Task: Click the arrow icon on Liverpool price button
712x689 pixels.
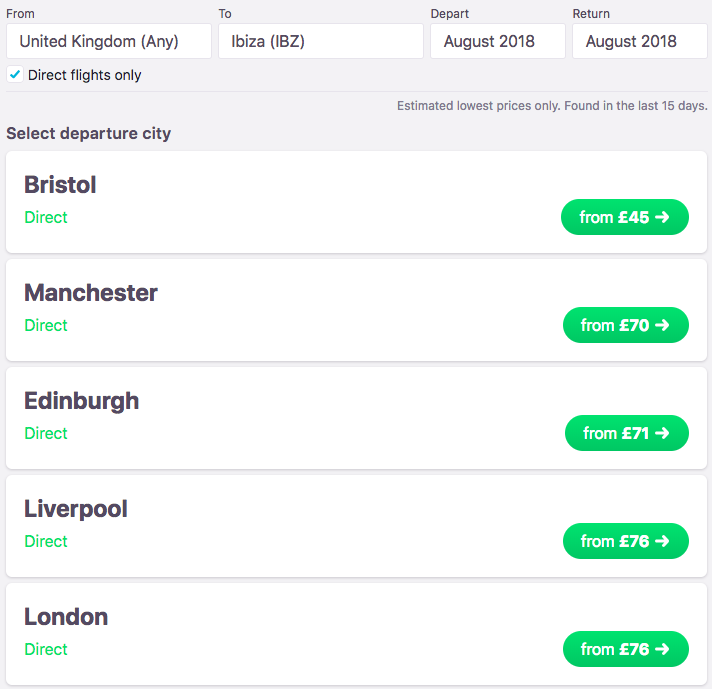Action: click(662, 541)
